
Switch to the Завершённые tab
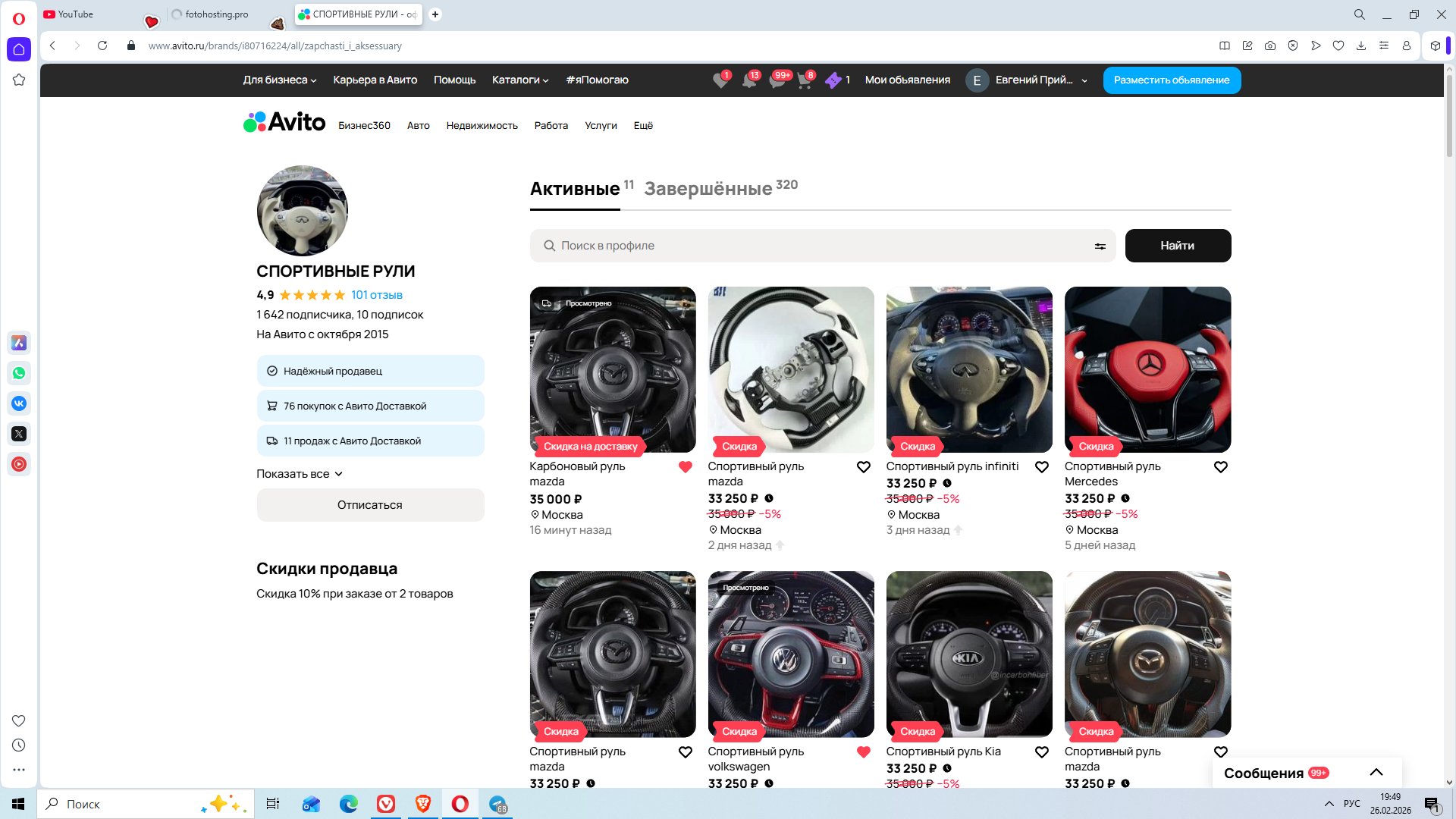708,189
